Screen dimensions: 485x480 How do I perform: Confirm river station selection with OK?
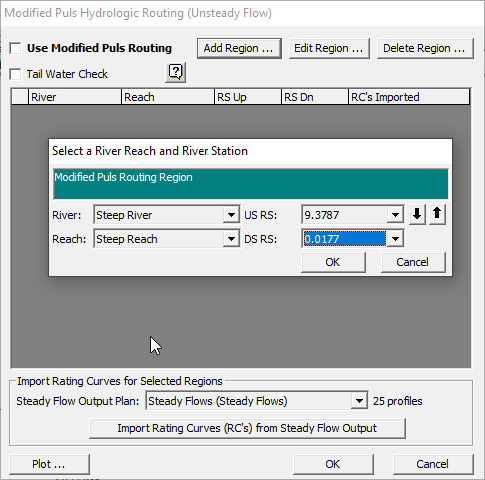(333, 262)
